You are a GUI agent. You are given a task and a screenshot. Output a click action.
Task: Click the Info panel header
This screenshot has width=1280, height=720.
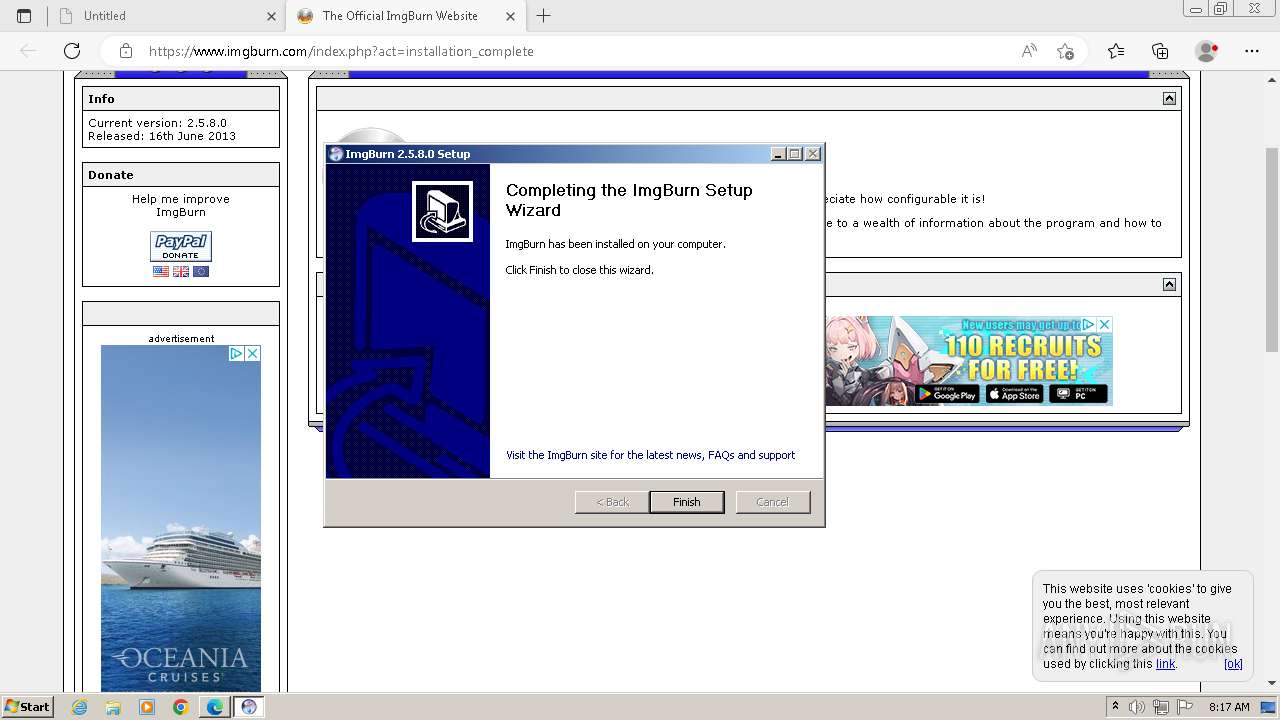click(x=181, y=99)
